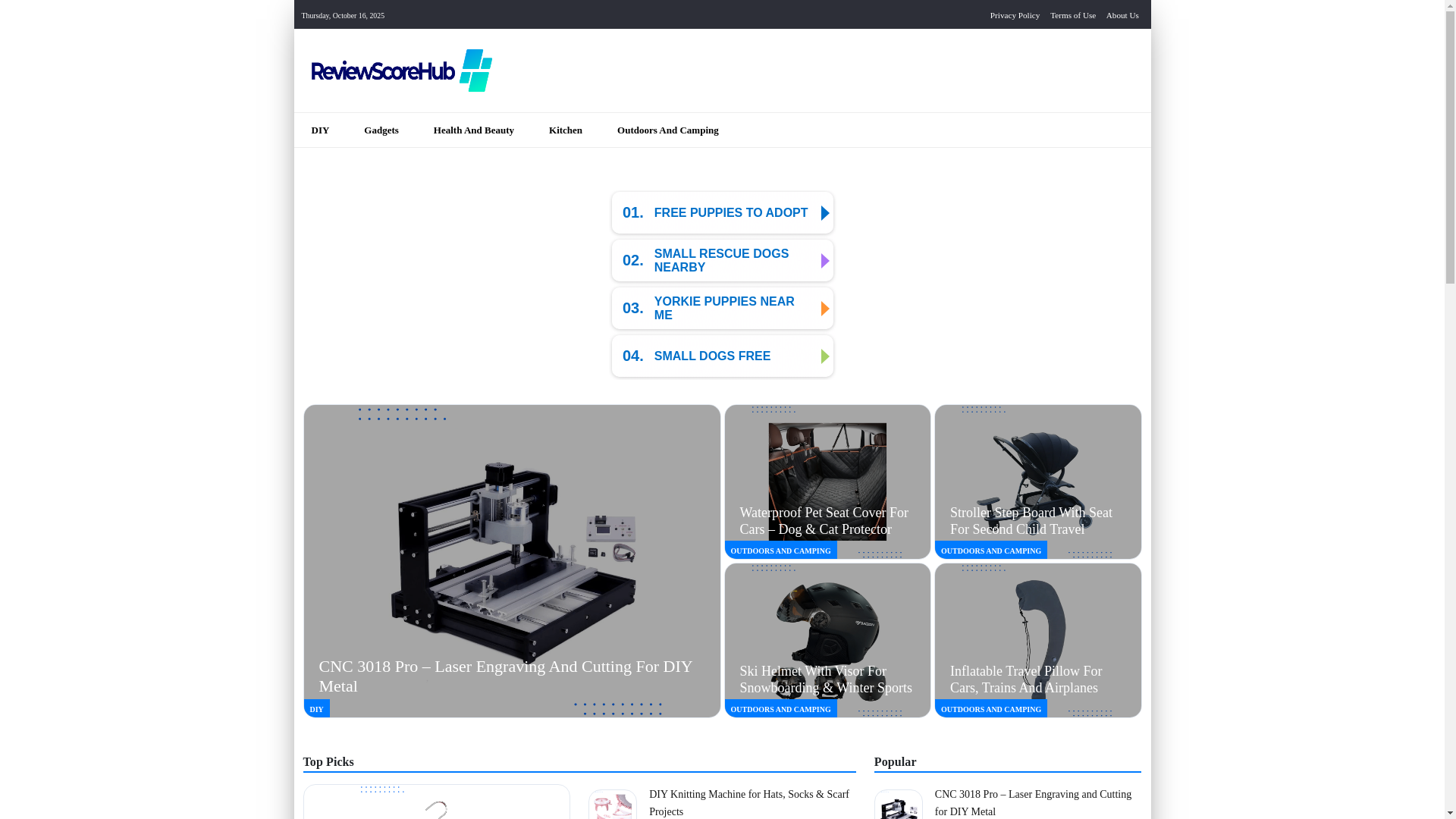This screenshot has height=819, width=1456.
Task: Open the Waterproof Pet Seat Cover article
Action: click(x=824, y=521)
